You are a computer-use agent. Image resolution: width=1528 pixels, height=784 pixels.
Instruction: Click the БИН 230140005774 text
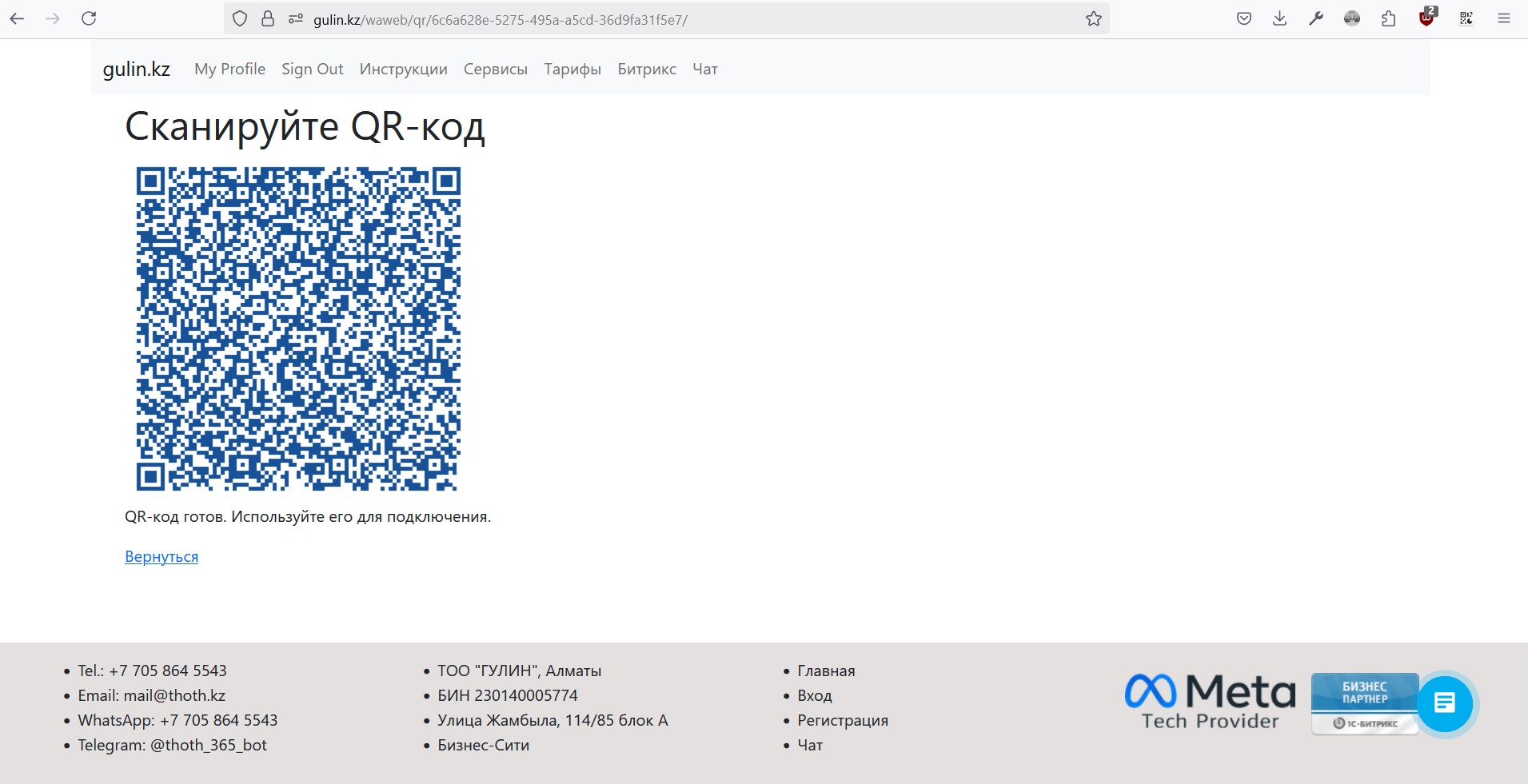click(507, 696)
